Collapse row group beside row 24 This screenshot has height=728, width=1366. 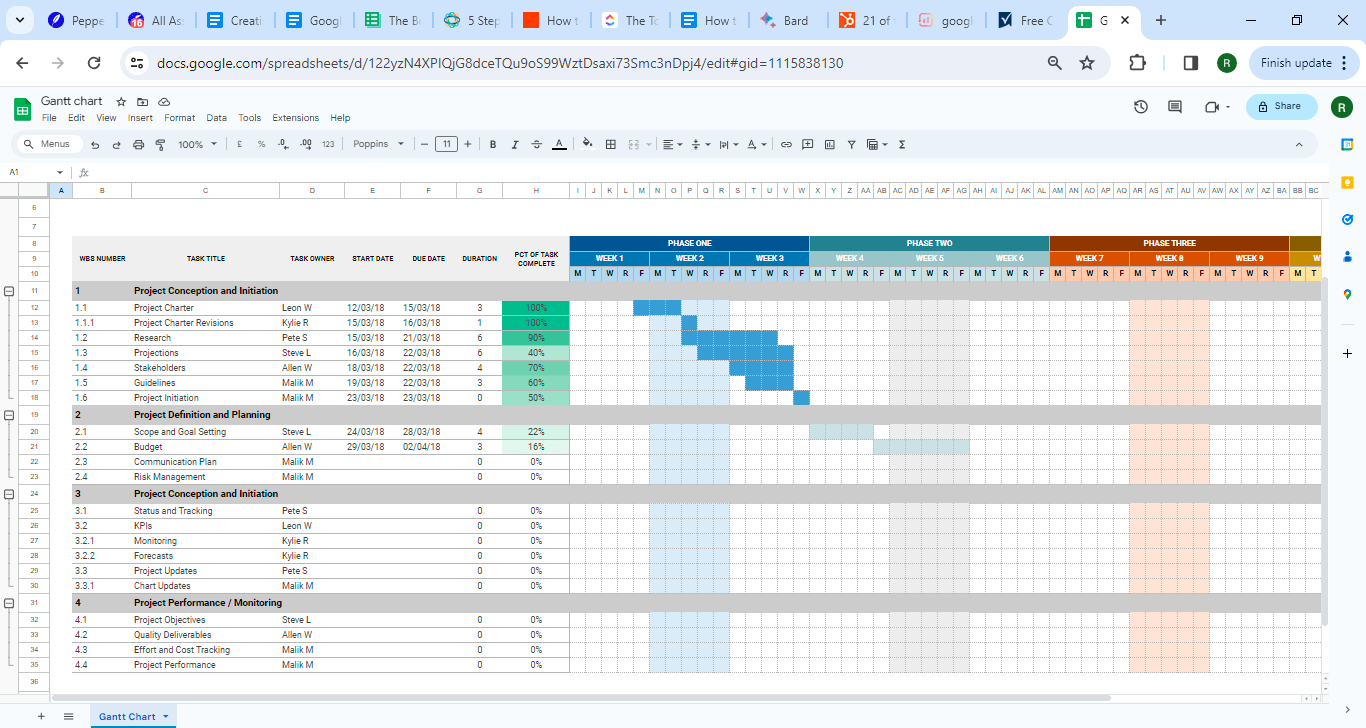(x=10, y=494)
